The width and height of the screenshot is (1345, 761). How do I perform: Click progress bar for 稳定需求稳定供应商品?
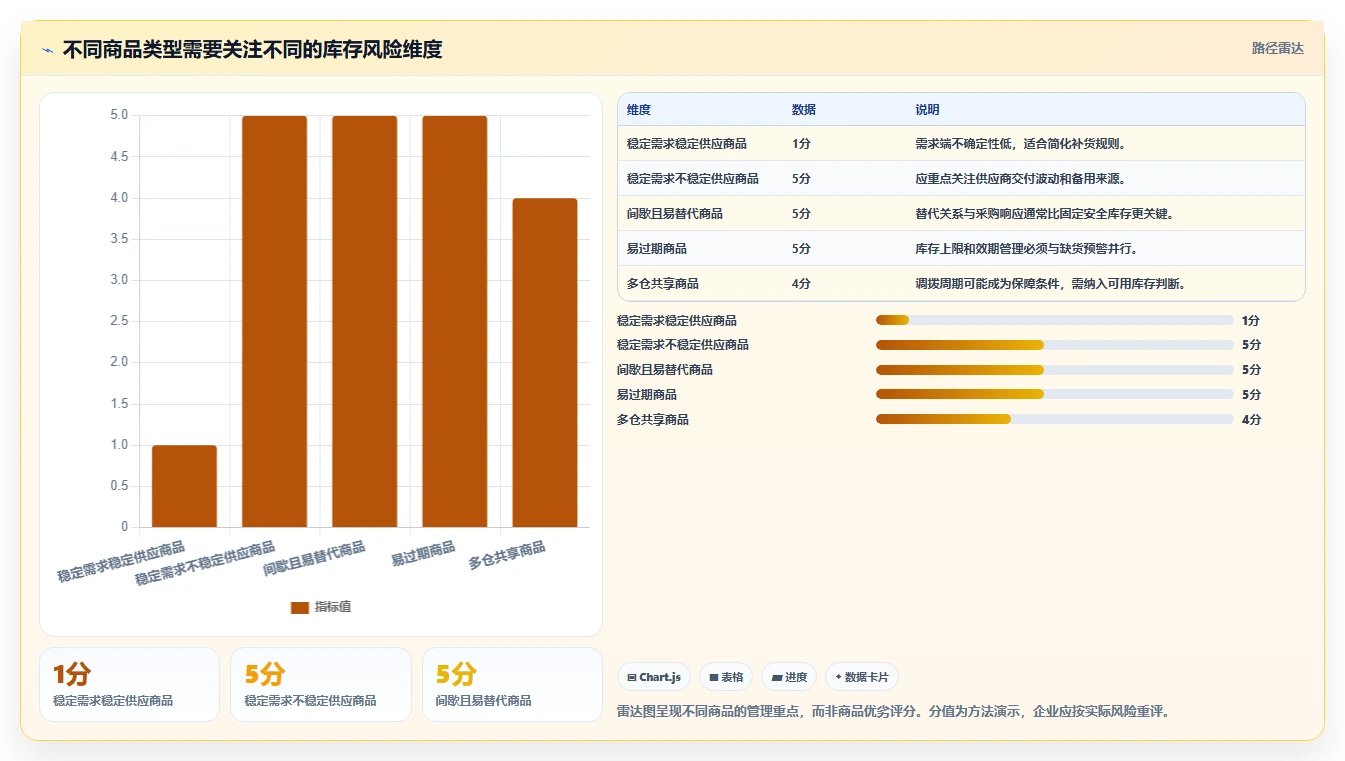pos(1054,320)
